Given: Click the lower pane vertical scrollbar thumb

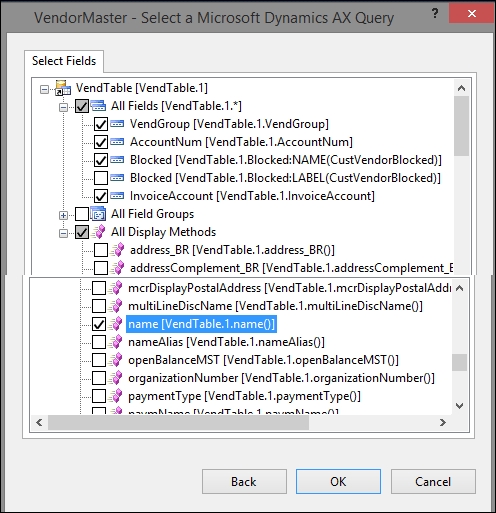Looking at the screenshot, I should point(459,362).
